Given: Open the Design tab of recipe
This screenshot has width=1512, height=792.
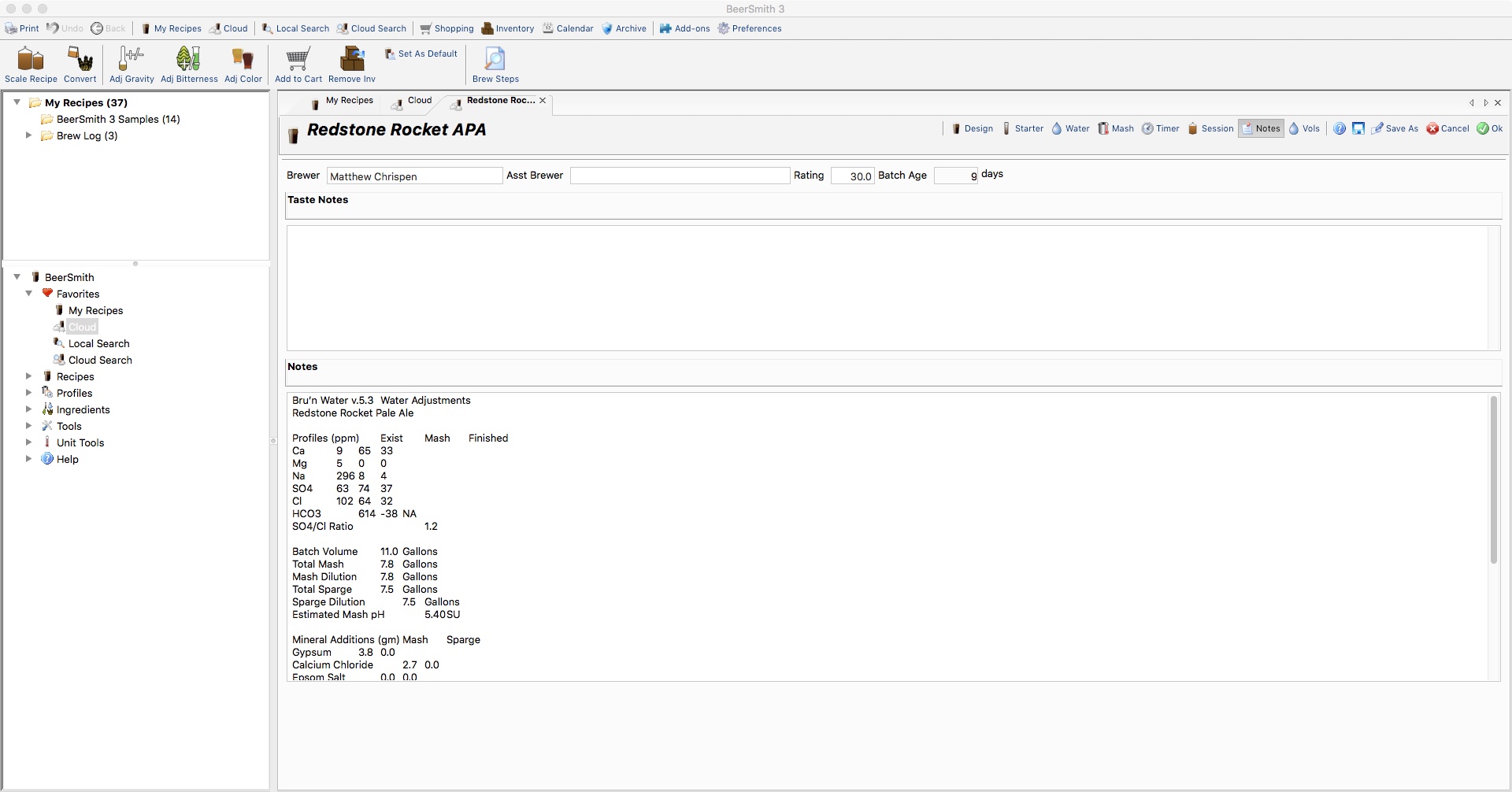Looking at the screenshot, I should pos(973,128).
